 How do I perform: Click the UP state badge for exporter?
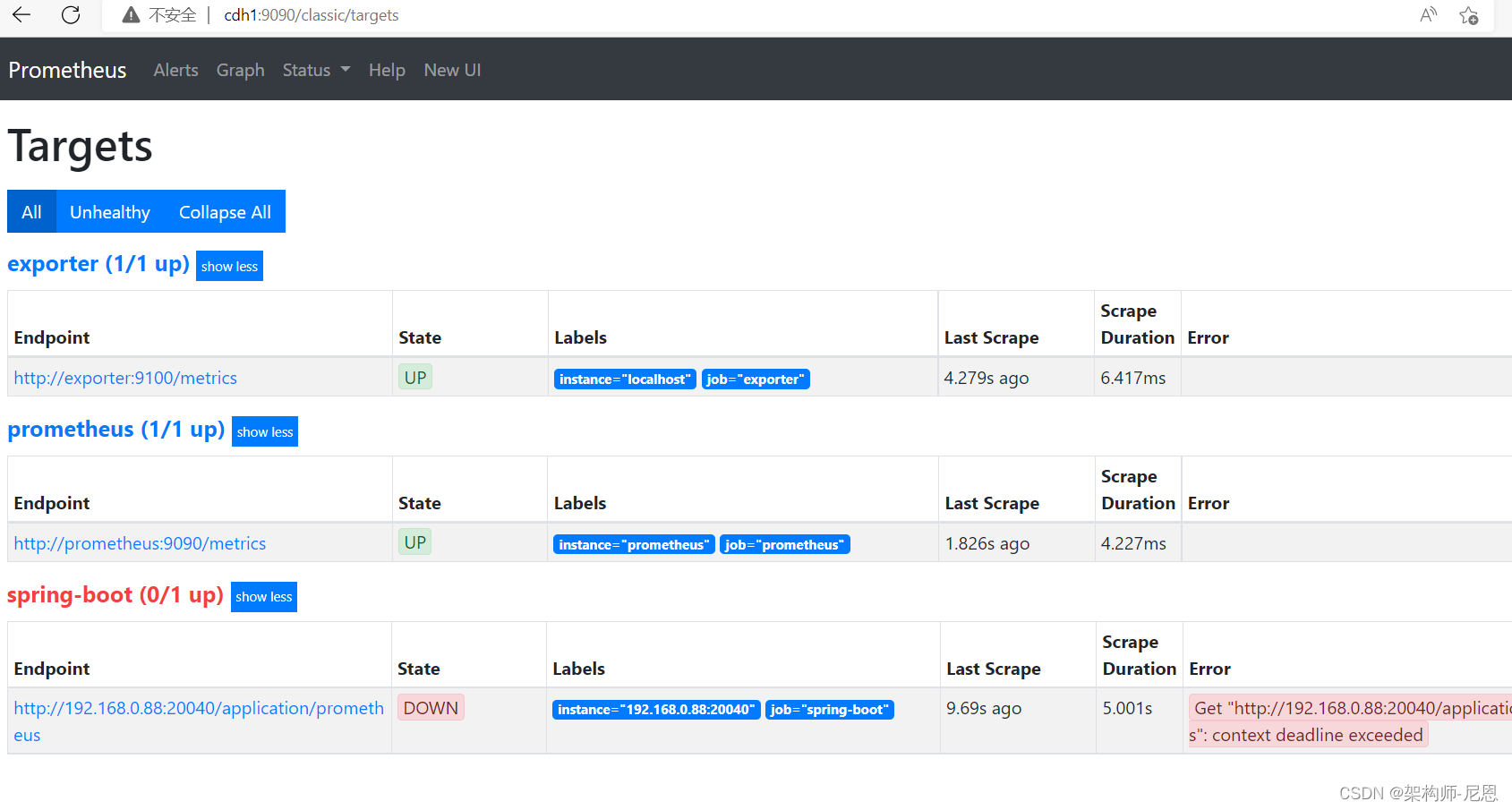415,377
